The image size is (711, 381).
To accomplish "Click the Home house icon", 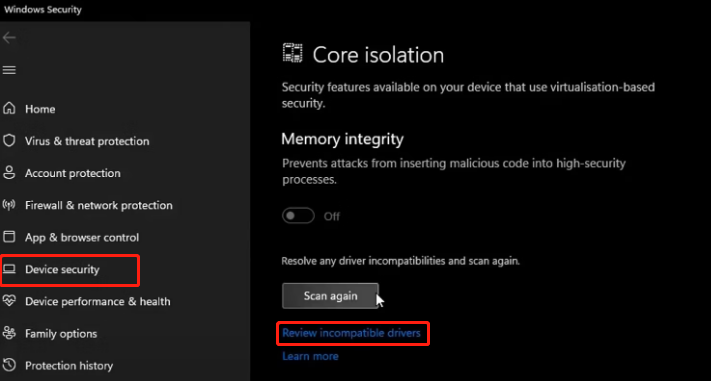I will (x=9, y=109).
